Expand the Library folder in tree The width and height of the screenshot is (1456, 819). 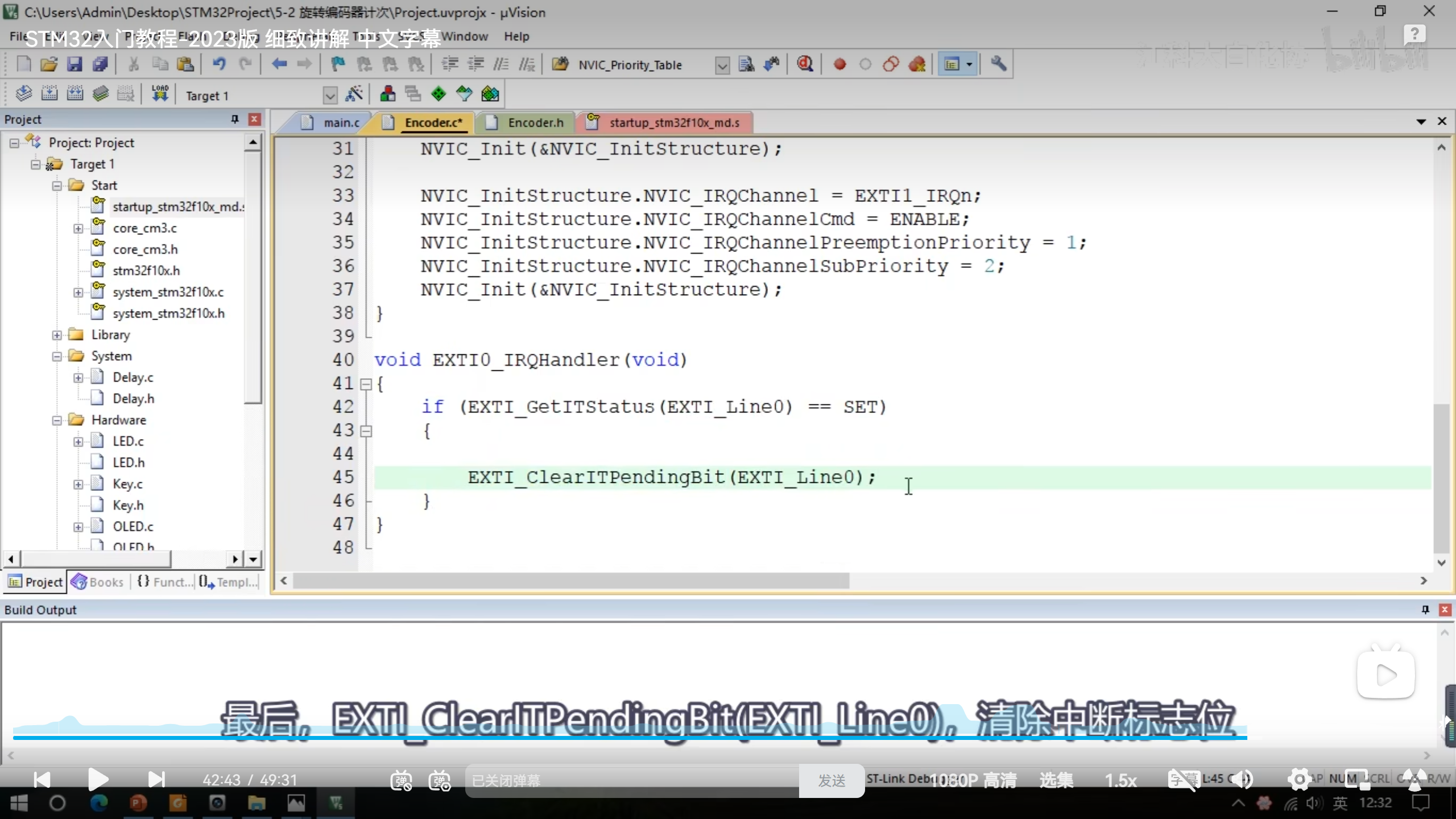click(57, 335)
